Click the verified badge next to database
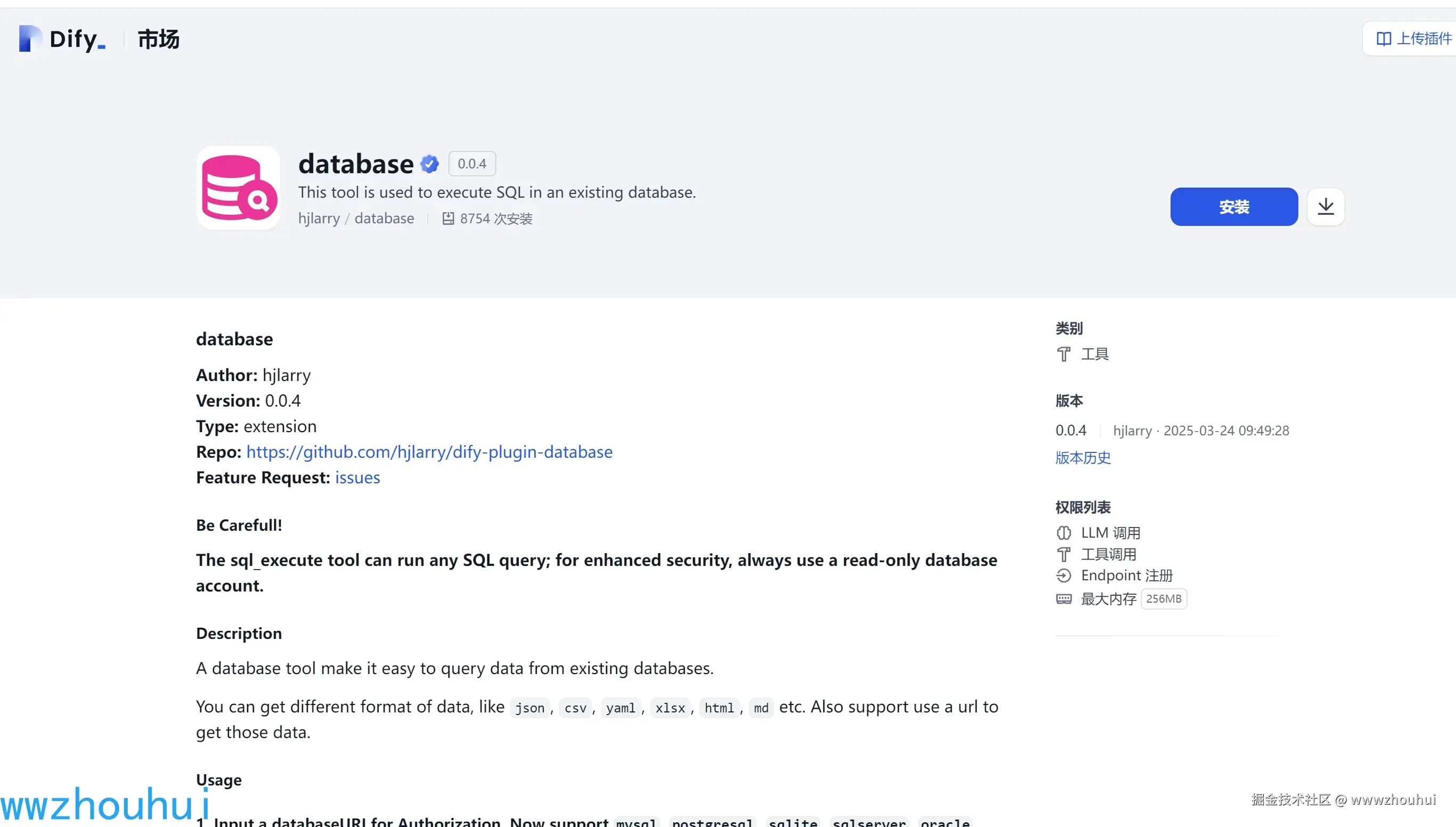This screenshot has width=1456, height=827. coord(430,163)
